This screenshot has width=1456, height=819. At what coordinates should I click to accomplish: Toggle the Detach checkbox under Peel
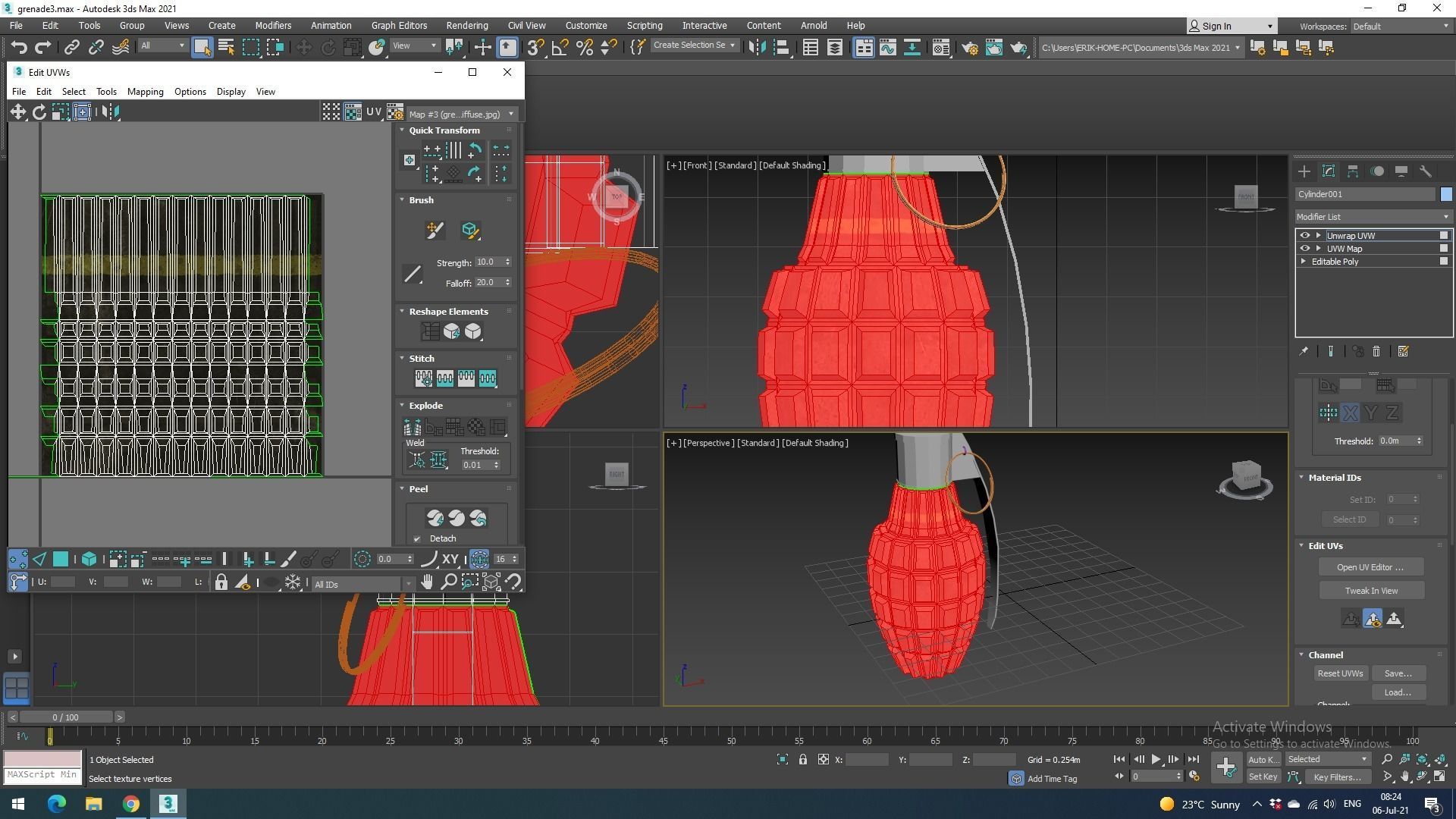click(417, 539)
